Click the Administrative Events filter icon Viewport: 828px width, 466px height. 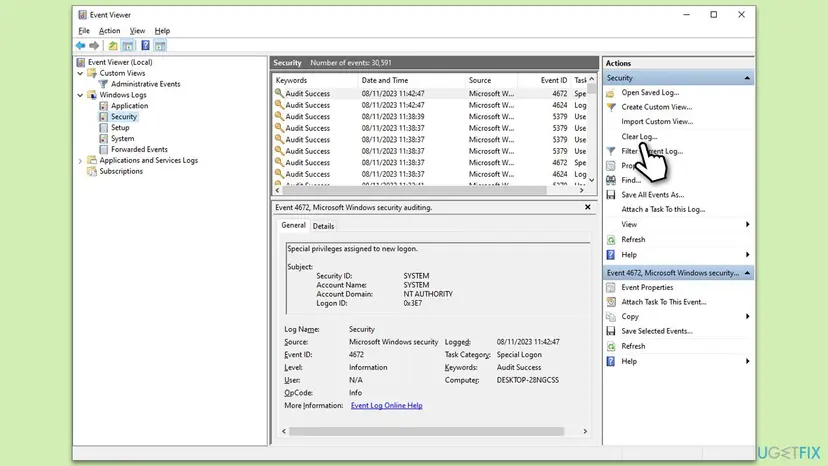[x=104, y=84]
